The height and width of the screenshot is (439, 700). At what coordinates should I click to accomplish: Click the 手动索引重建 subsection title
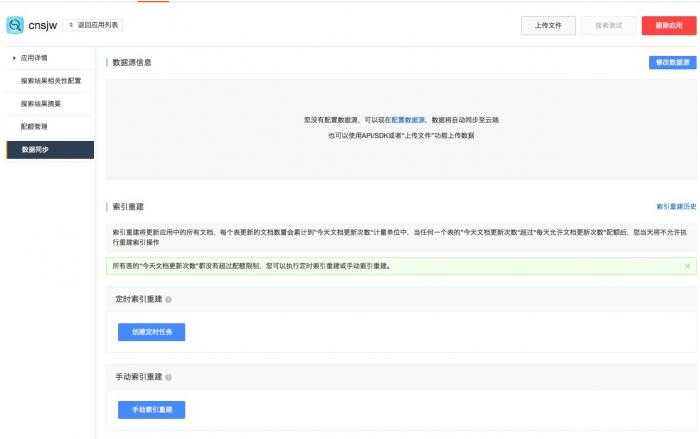coord(138,377)
